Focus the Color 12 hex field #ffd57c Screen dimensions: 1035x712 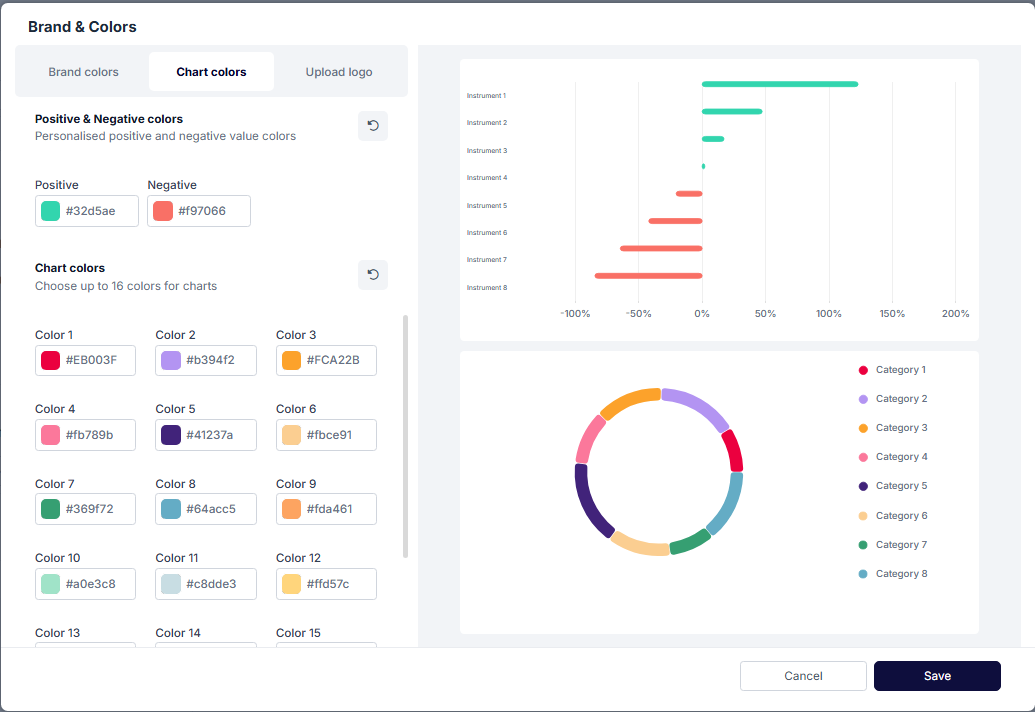click(333, 584)
